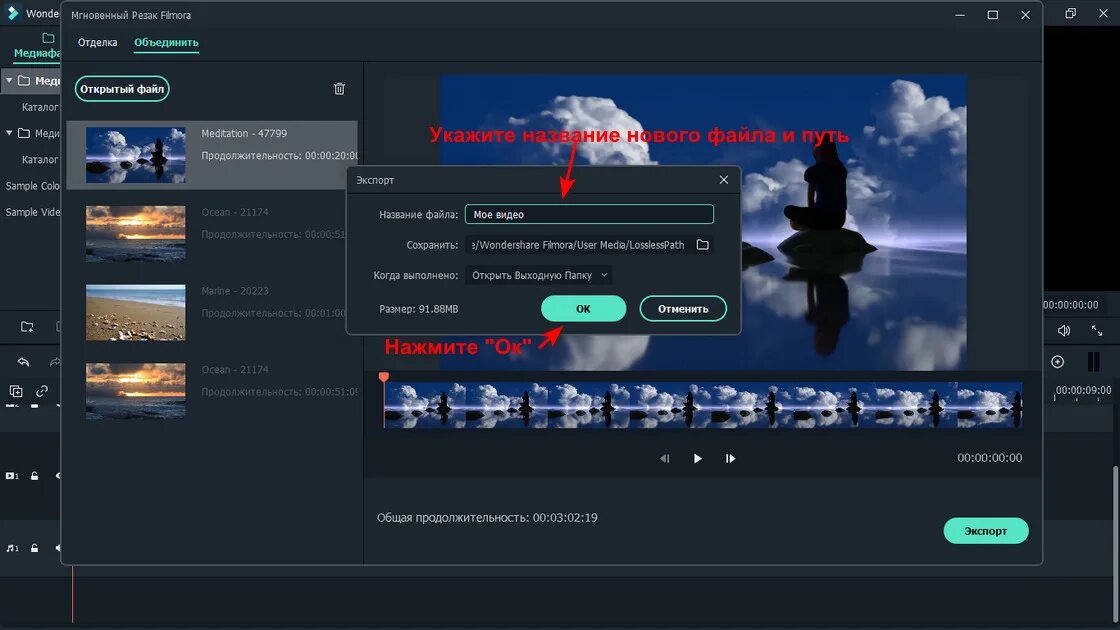Select the bottom Ocean - 21174 thumbnail
This screenshot has width=1120, height=630.
136,391
